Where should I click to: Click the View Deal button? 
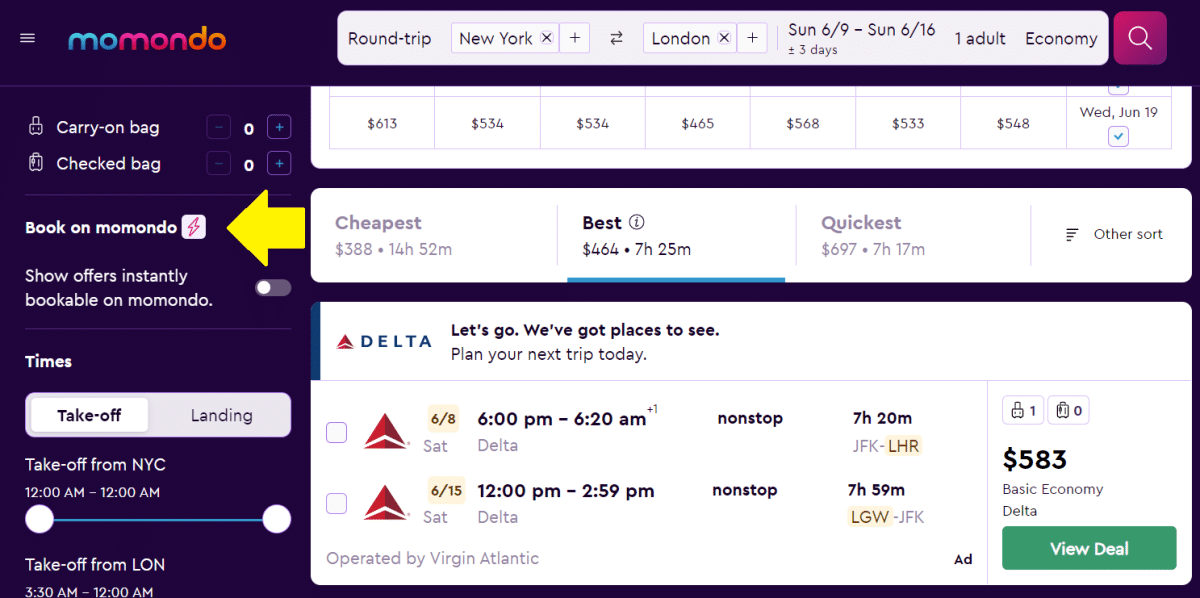[x=1088, y=548]
